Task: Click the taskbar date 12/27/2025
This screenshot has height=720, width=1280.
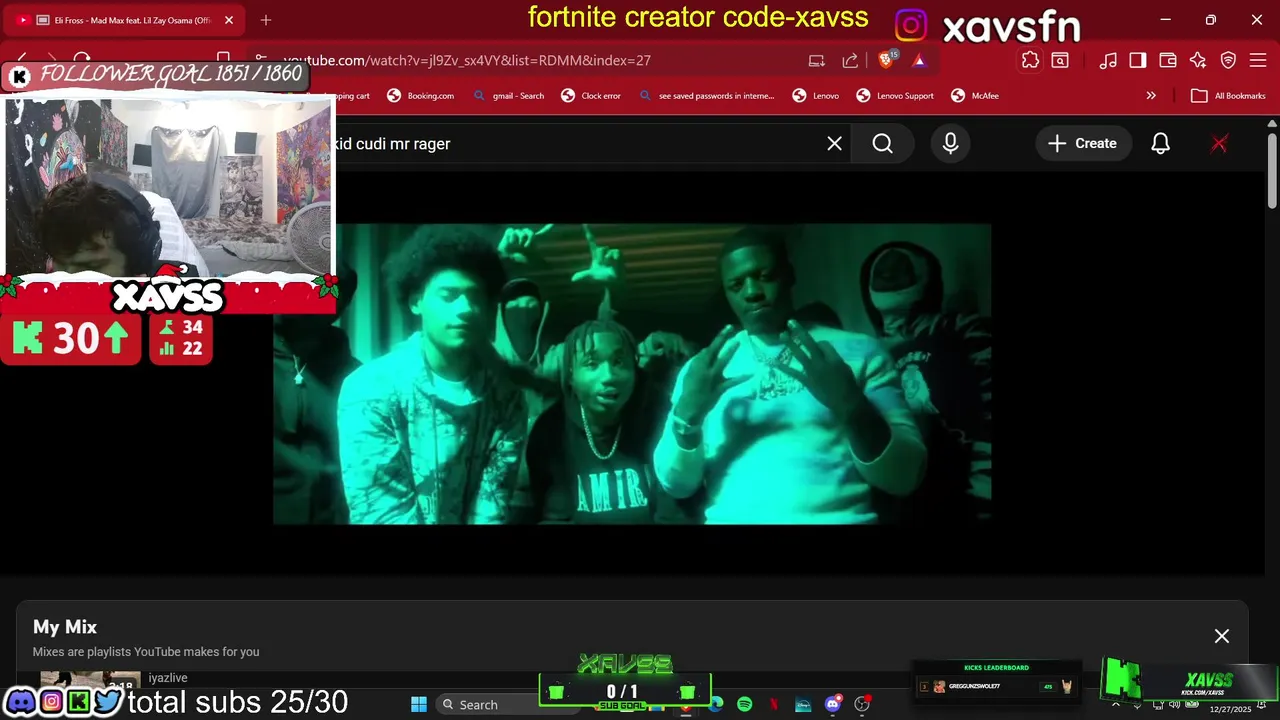Action: coord(1230,709)
